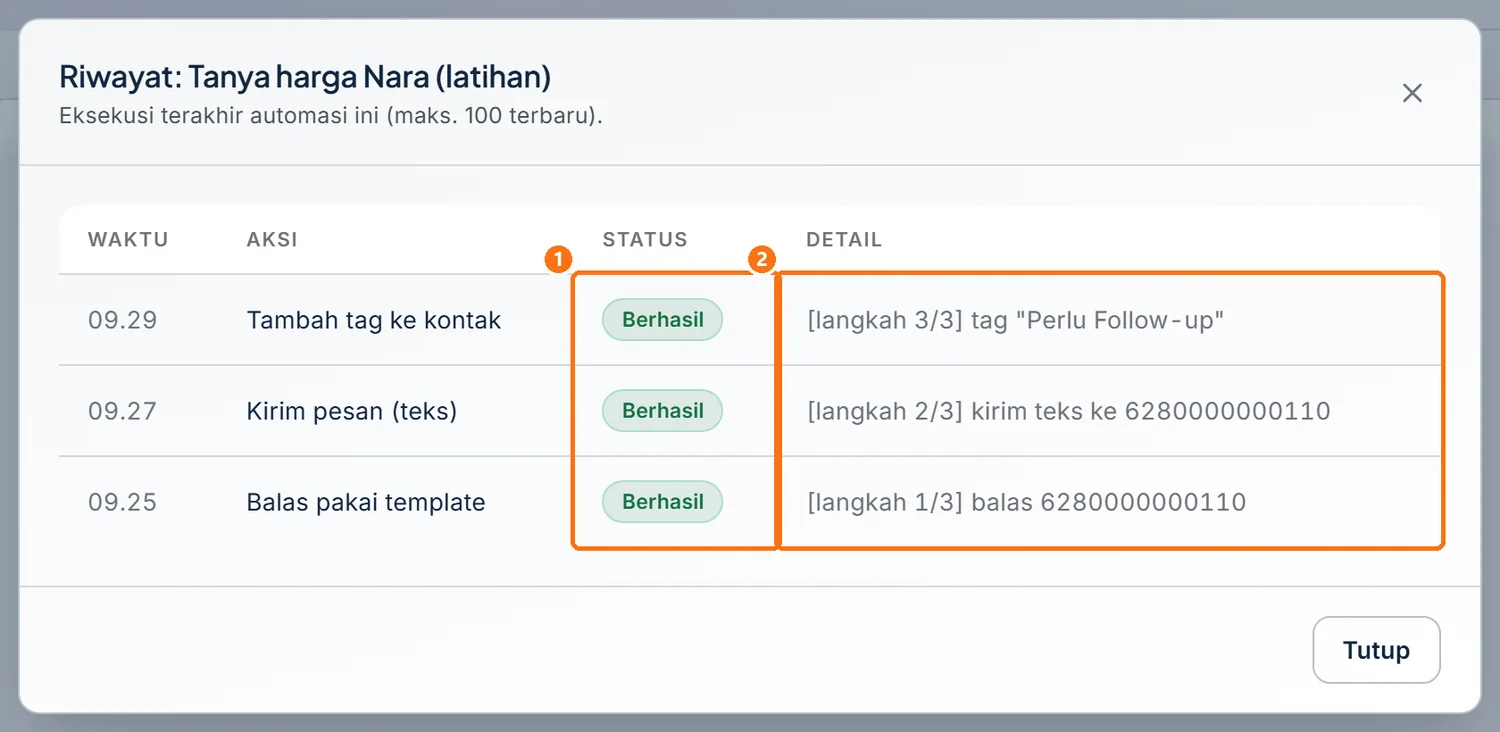
Task: Click the Berhasil badge for Kirim pesan (teks)
Action: coord(662,411)
